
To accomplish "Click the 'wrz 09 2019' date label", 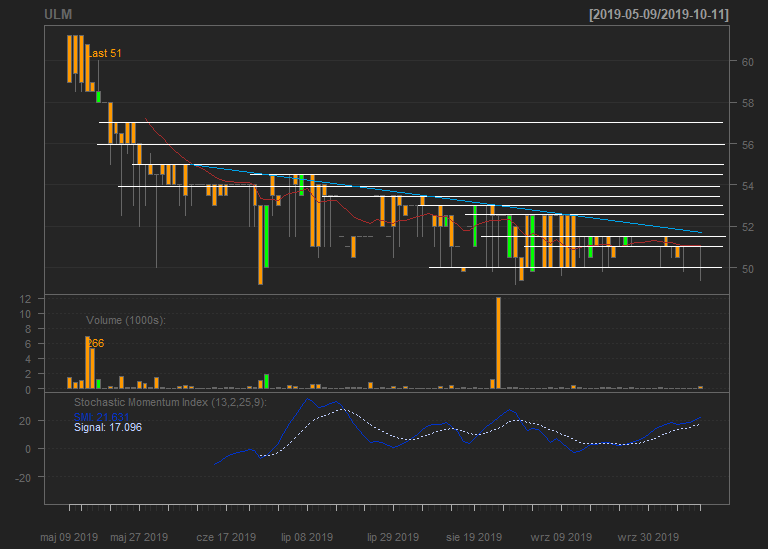I will pos(561,537).
